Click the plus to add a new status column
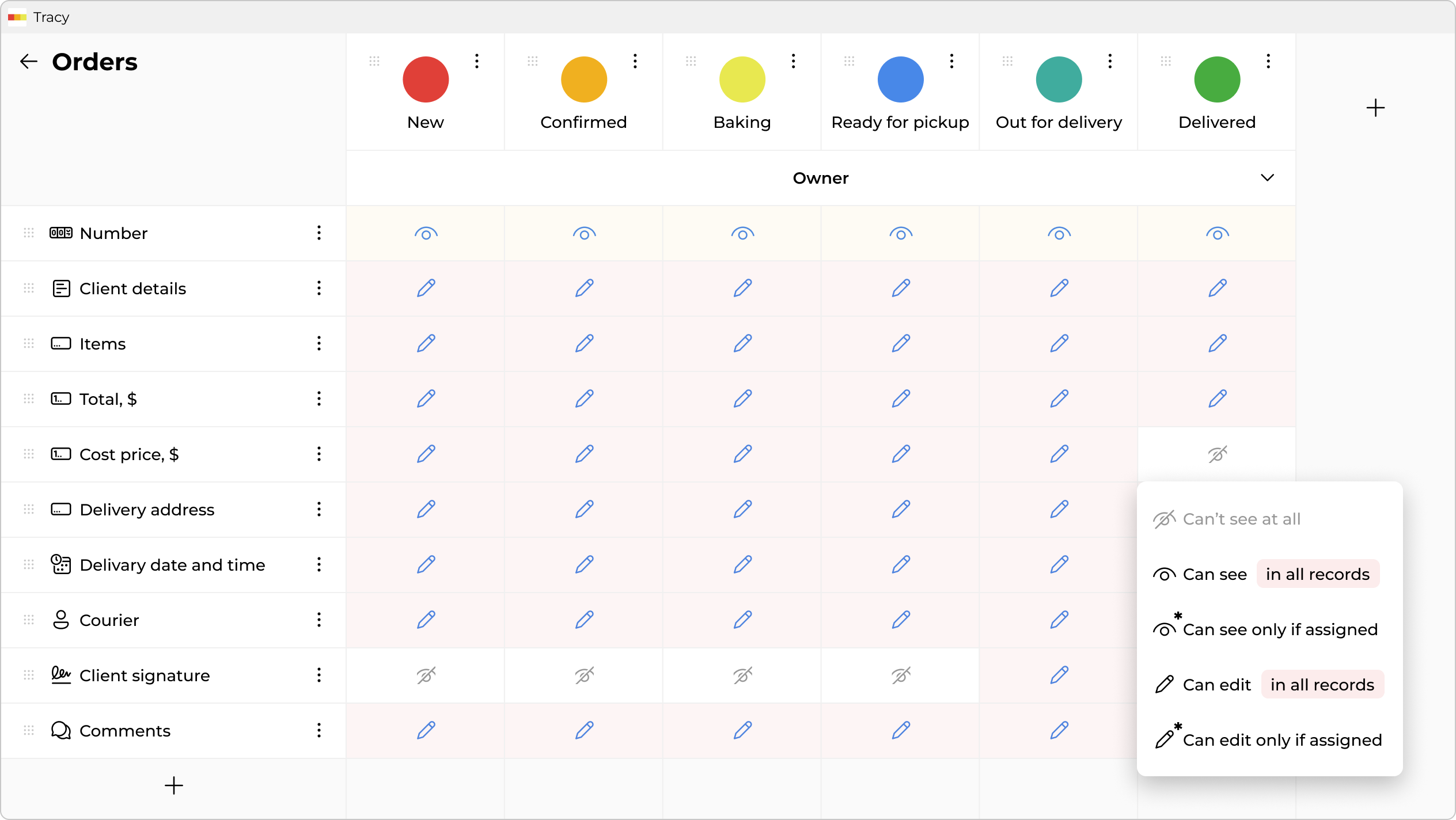 click(1375, 108)
